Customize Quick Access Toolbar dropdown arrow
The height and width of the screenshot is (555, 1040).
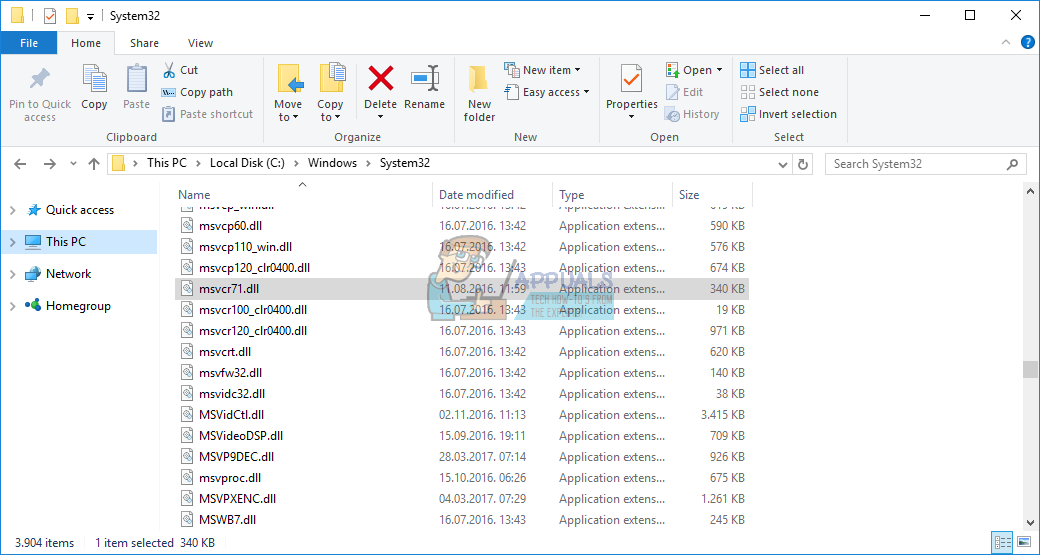[90, 16]
